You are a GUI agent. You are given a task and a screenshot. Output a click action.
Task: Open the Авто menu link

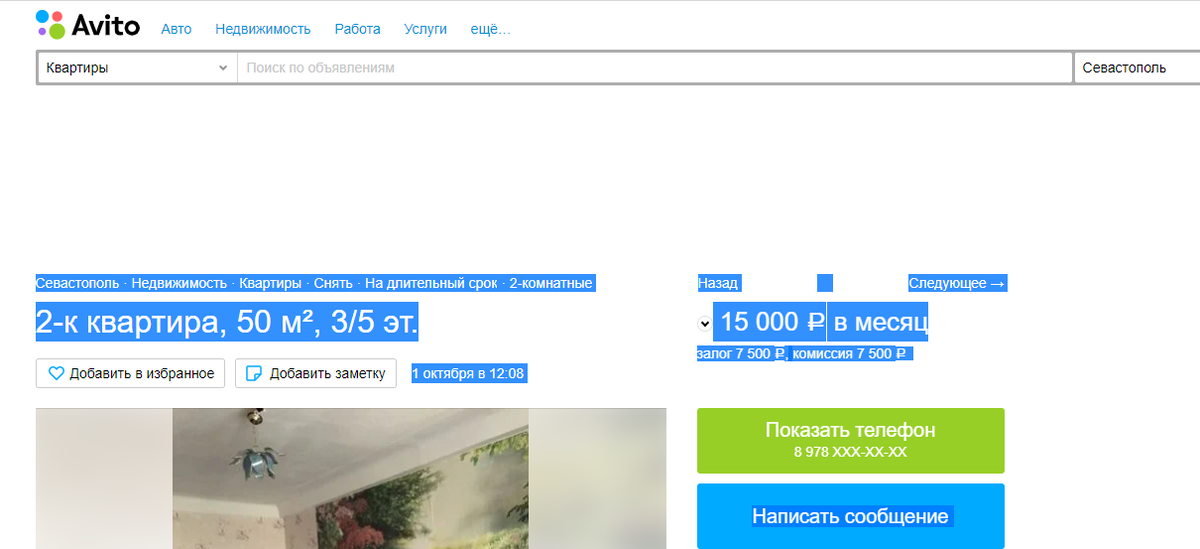pyautogui.click(x=176, y=29)
